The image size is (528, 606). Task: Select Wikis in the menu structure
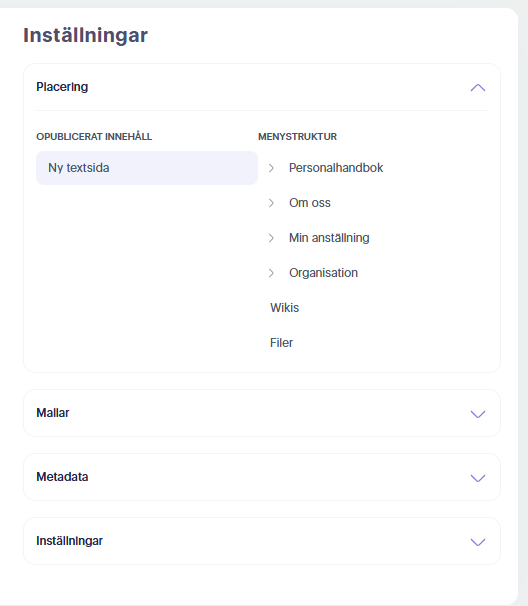pos(284,308)
